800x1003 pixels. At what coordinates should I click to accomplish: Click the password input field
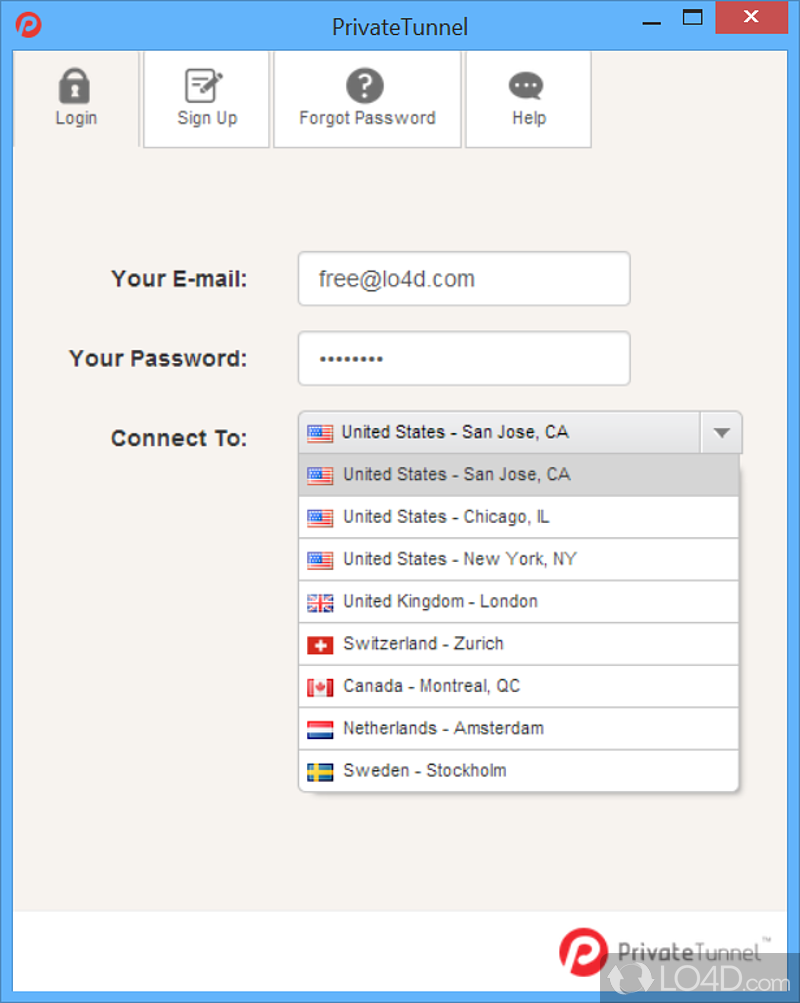tap(464, 359)
